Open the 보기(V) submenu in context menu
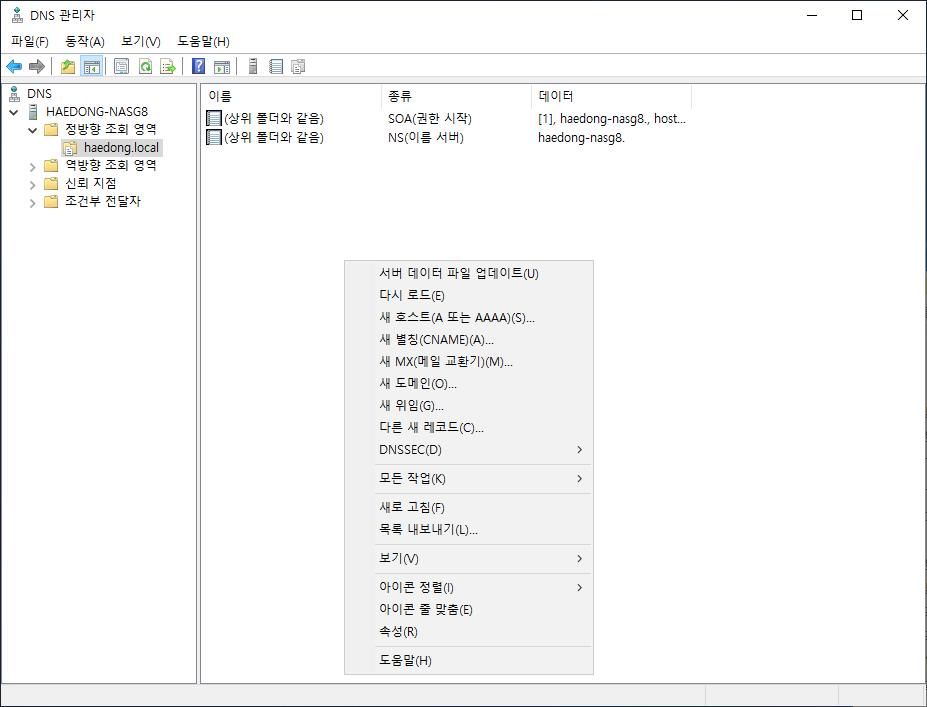The height and width of the screenshot is (707, 927). 469,559
